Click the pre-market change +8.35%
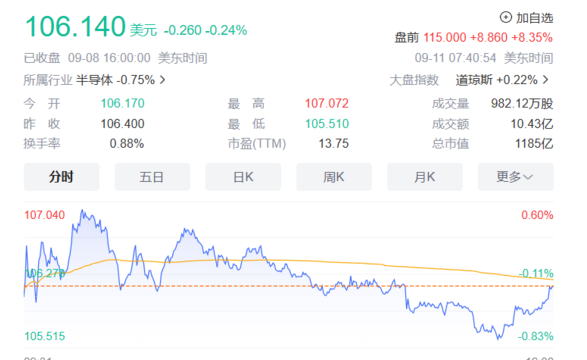 click(532, 37)
